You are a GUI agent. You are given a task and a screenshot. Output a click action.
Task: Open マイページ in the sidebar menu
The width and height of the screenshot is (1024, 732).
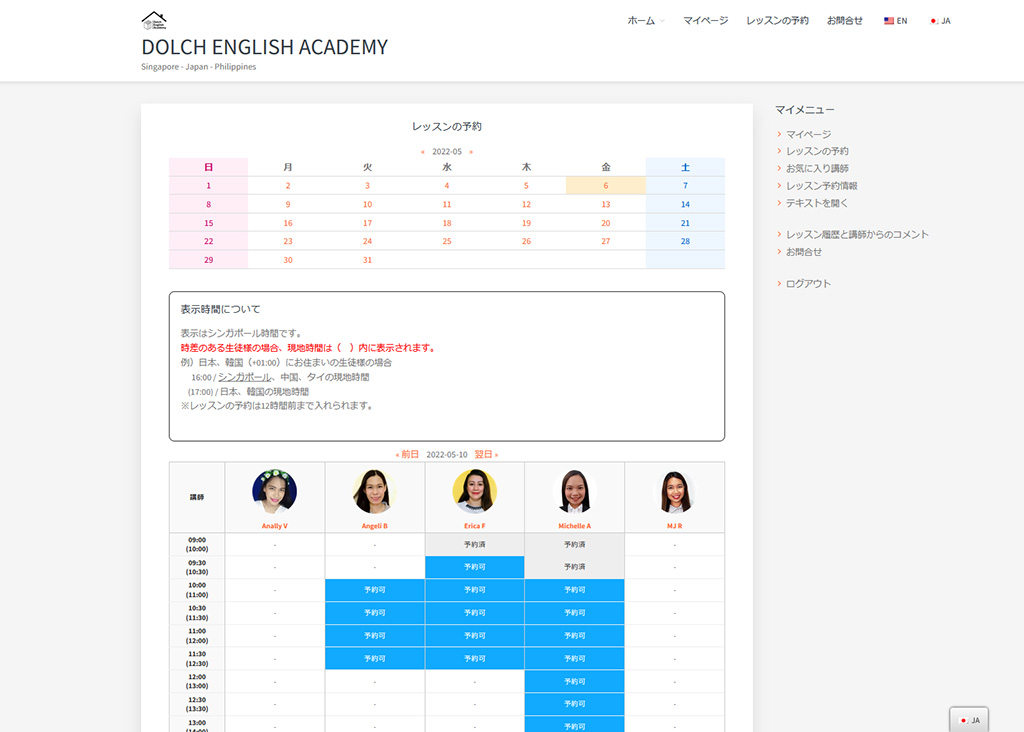[808, 134]
